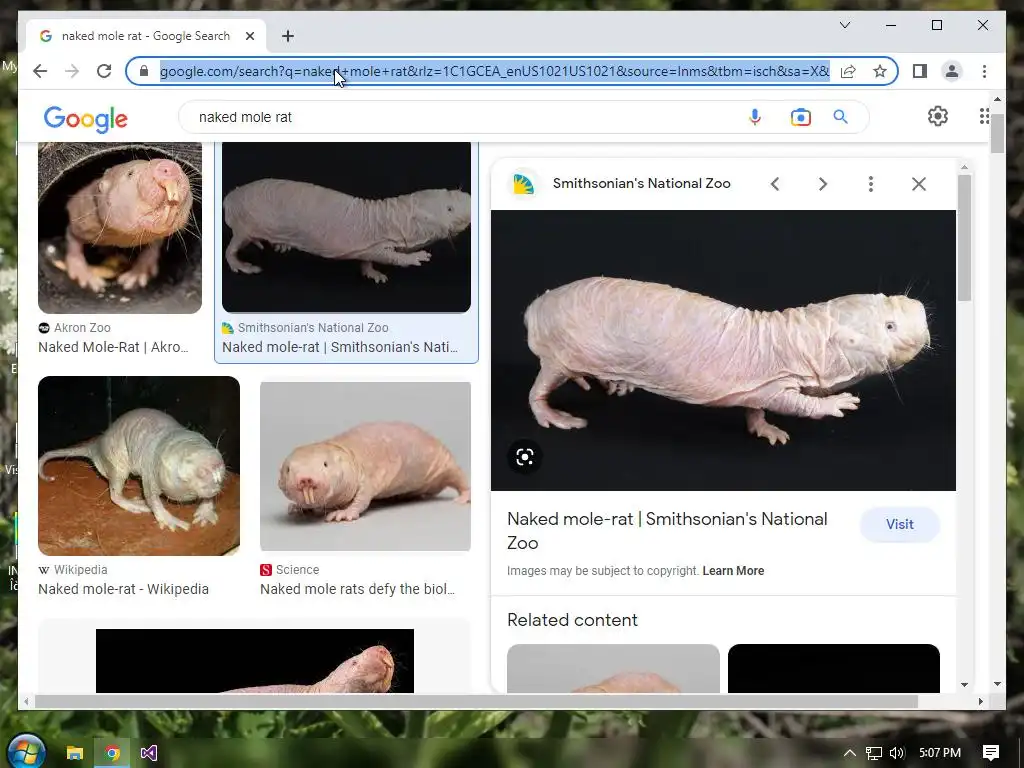
Task: Open the notification action center
Action: [x=991, y=753]
